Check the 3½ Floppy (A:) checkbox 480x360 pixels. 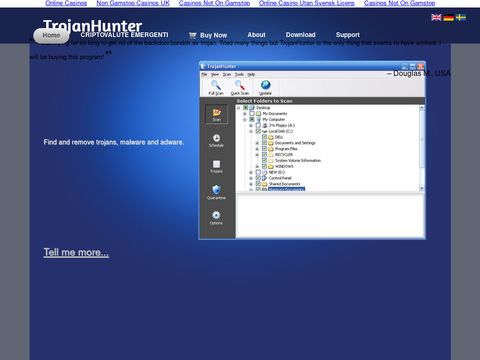point(258,125)
